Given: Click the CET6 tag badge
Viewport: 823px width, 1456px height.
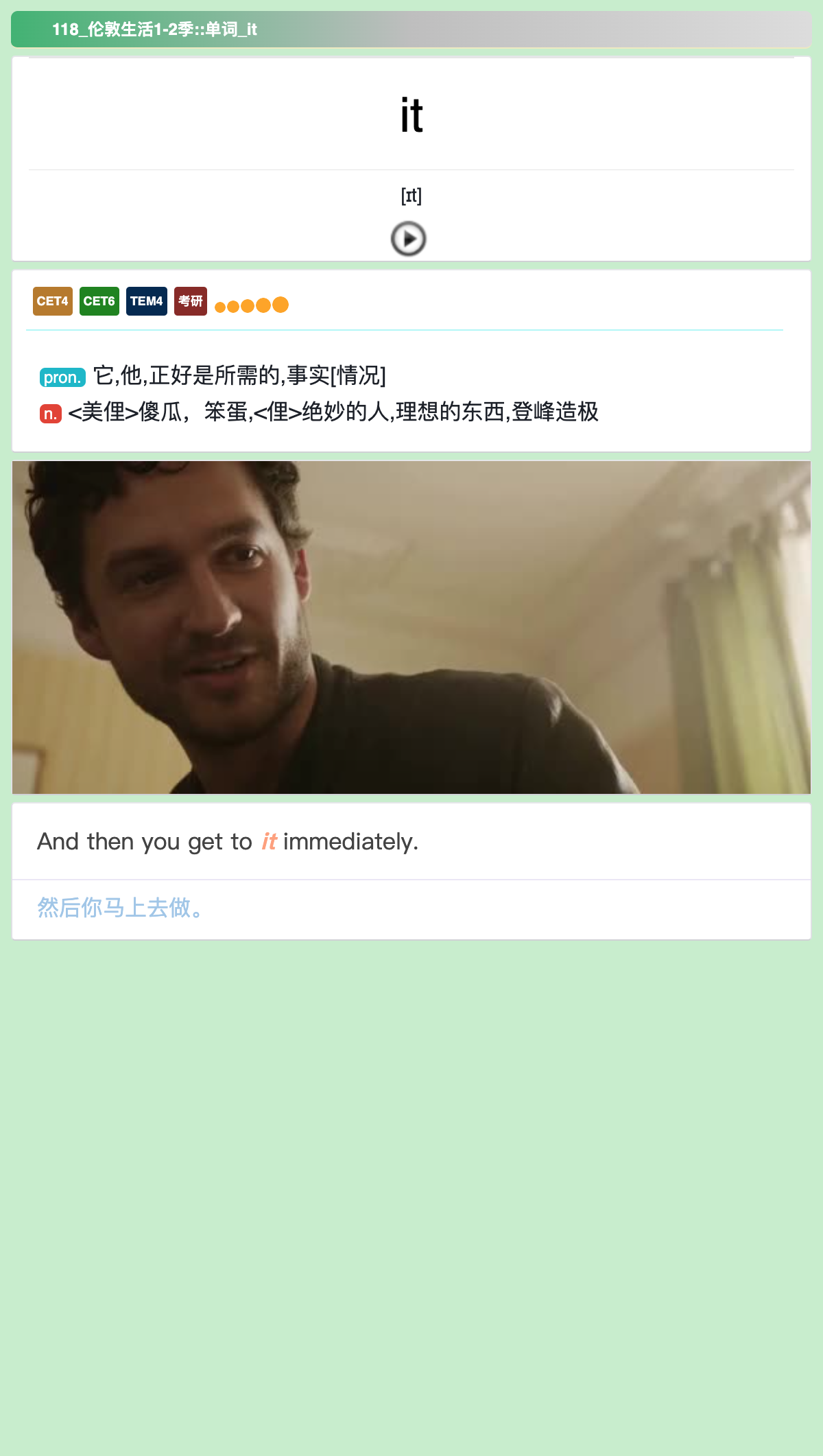Looking at the screenshot, I should click(x=99, y=301).
